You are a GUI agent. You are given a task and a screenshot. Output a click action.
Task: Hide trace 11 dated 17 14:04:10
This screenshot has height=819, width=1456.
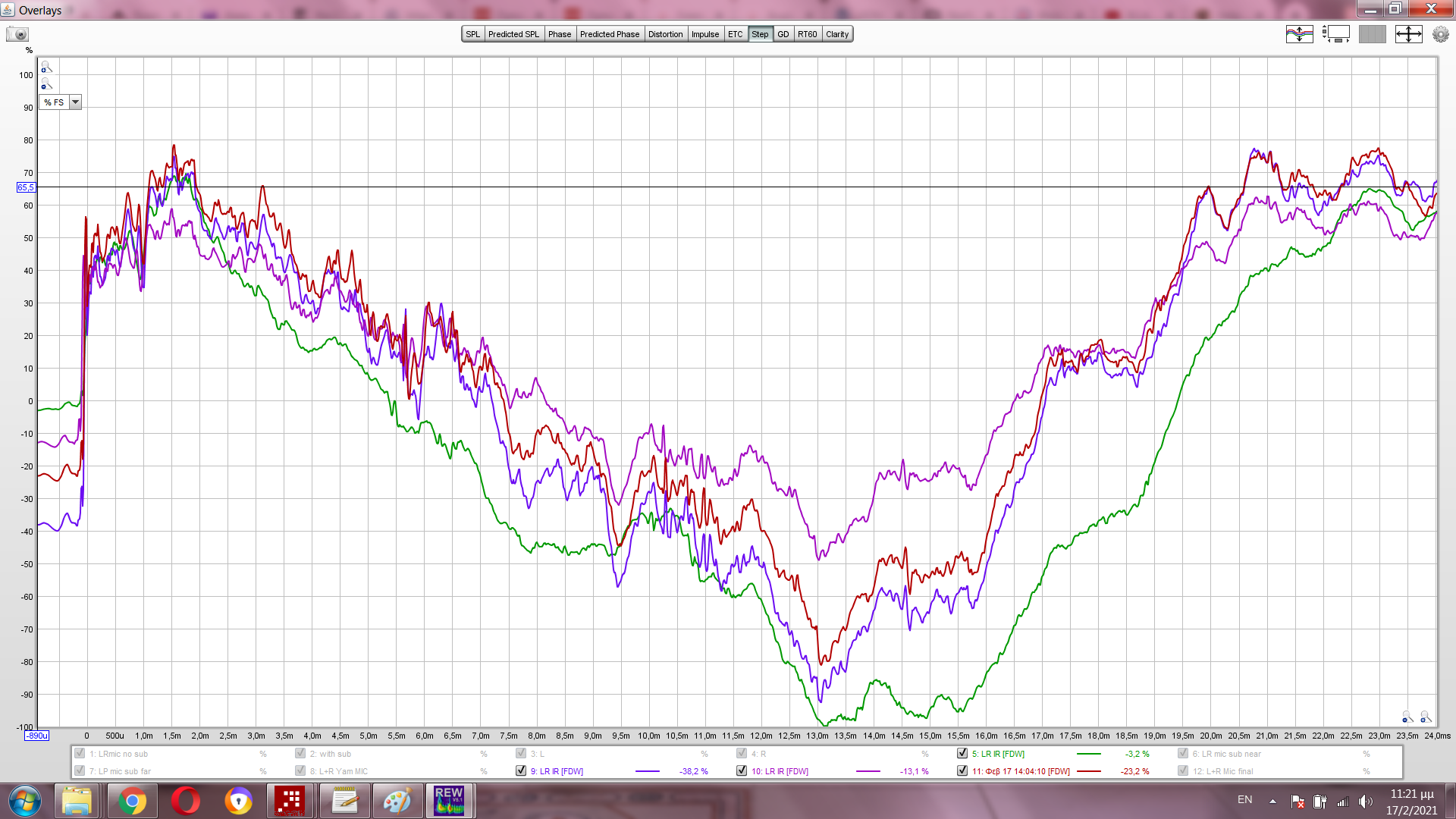coord(962,771)
